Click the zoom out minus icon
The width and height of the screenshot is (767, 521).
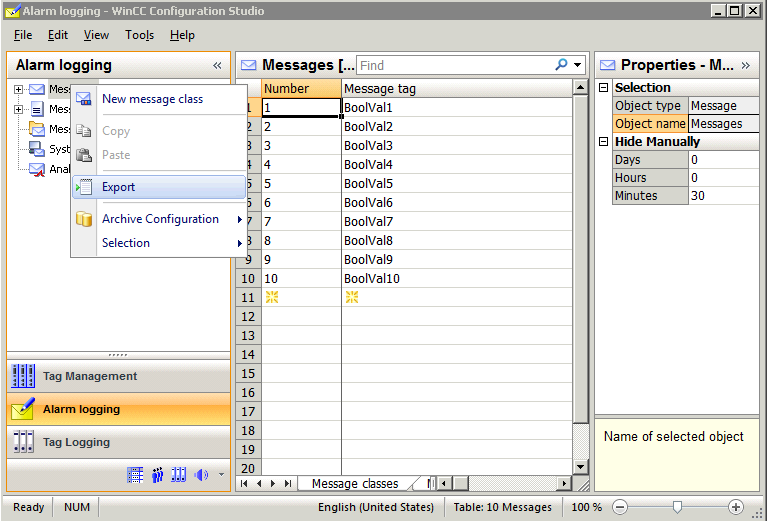[620, 507]
